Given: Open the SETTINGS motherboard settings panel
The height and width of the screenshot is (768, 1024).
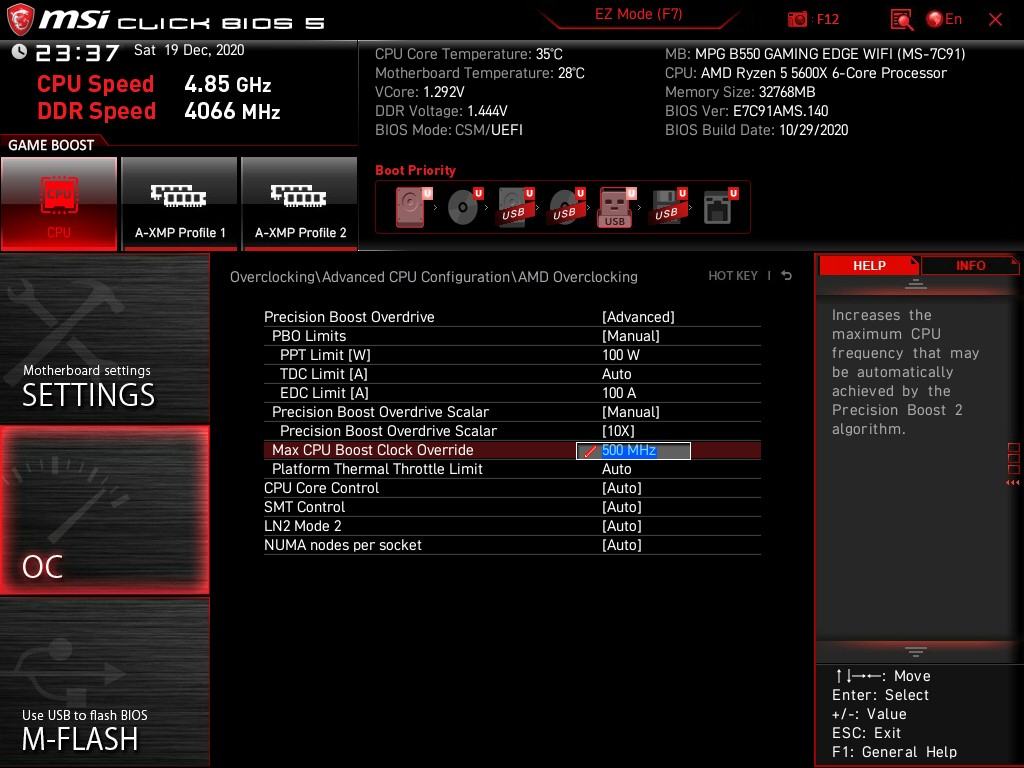Looking at the screenshot, I should (x=104, y=339).
